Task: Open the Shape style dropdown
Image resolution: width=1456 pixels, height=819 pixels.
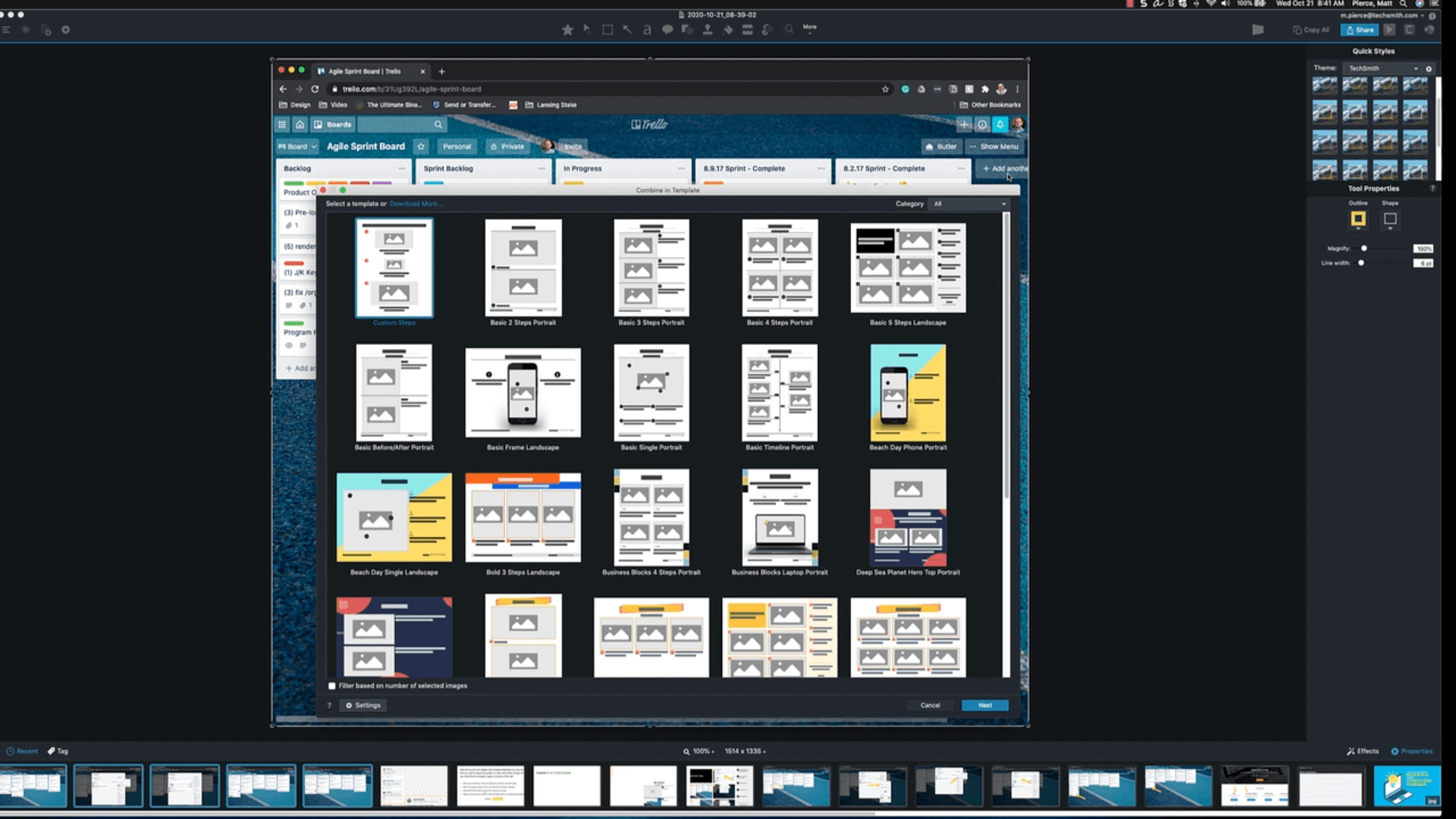Action: 1390,219
